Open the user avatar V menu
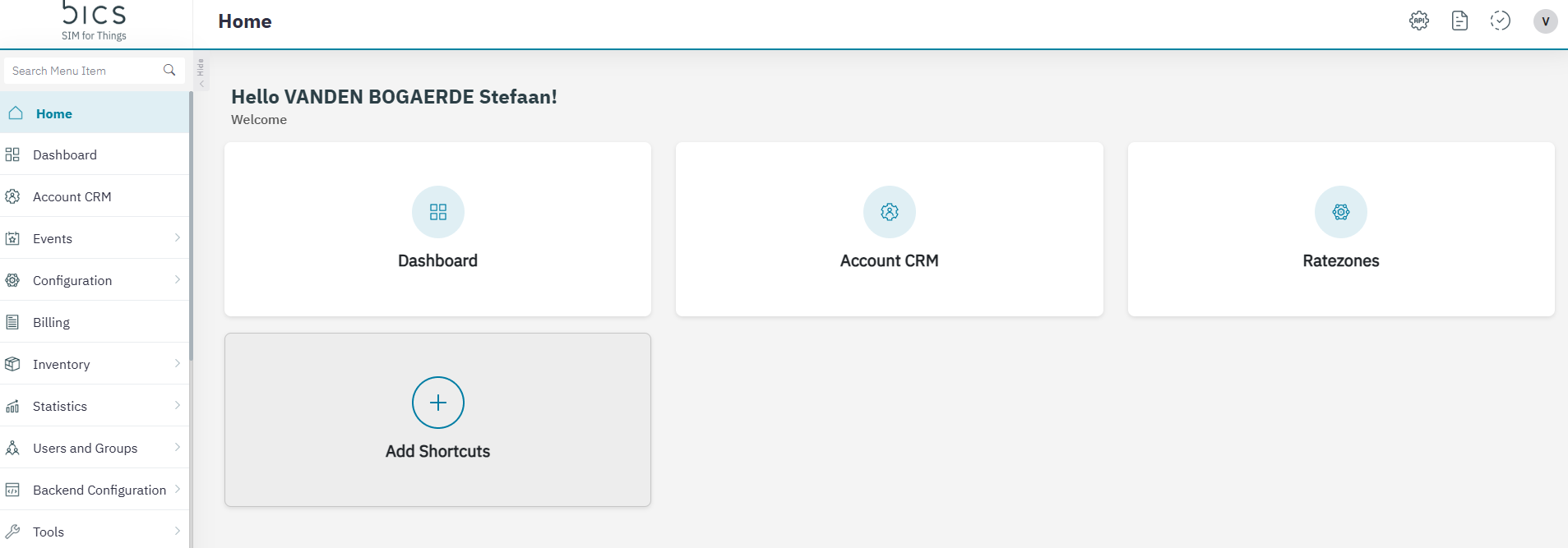1568x548 pixels. pos(1545,21)
